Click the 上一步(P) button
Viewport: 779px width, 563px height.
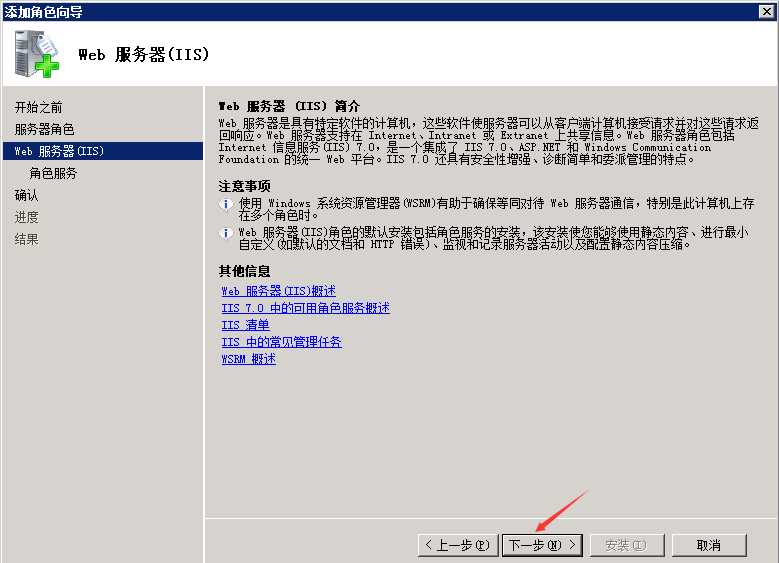pos(458,545)
